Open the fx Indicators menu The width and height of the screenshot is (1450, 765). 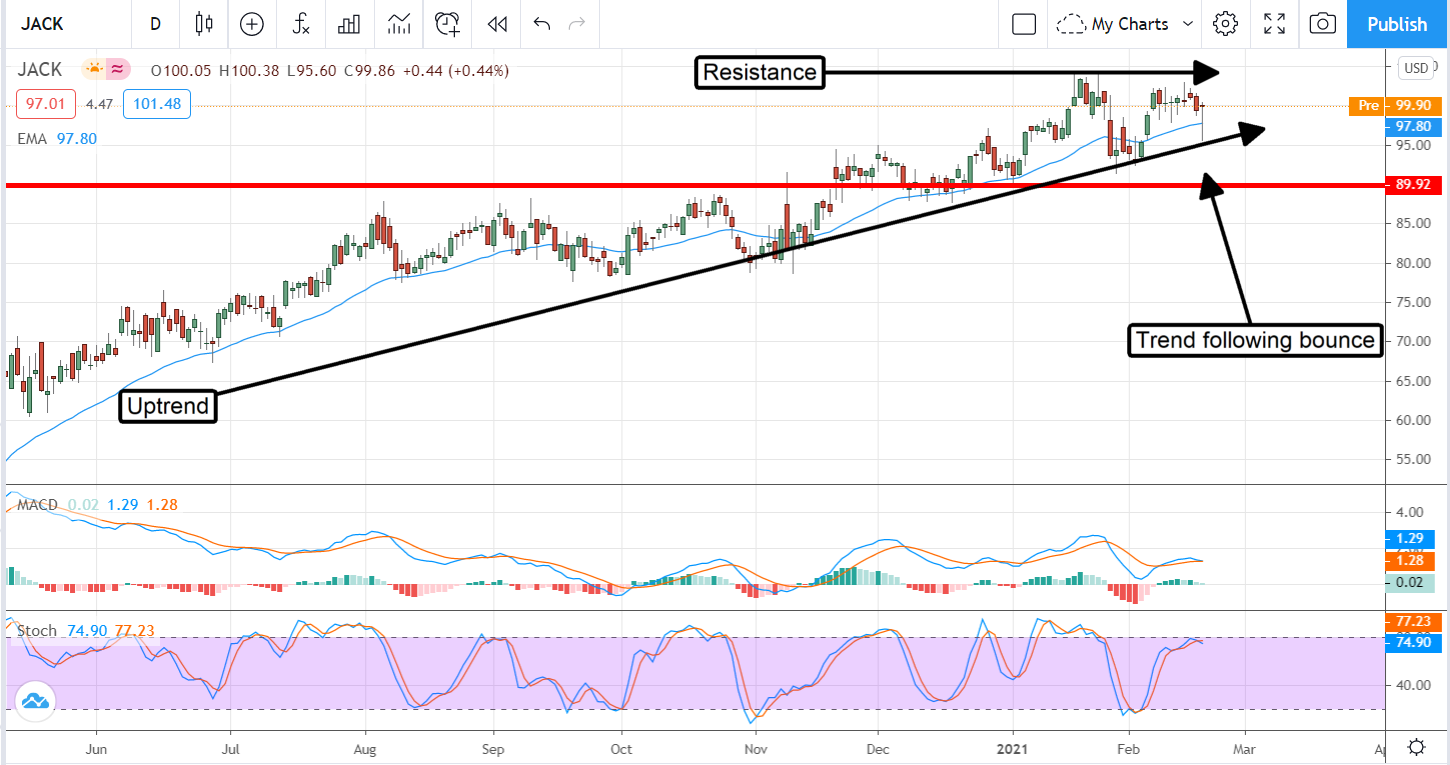(x=301, y=24)
